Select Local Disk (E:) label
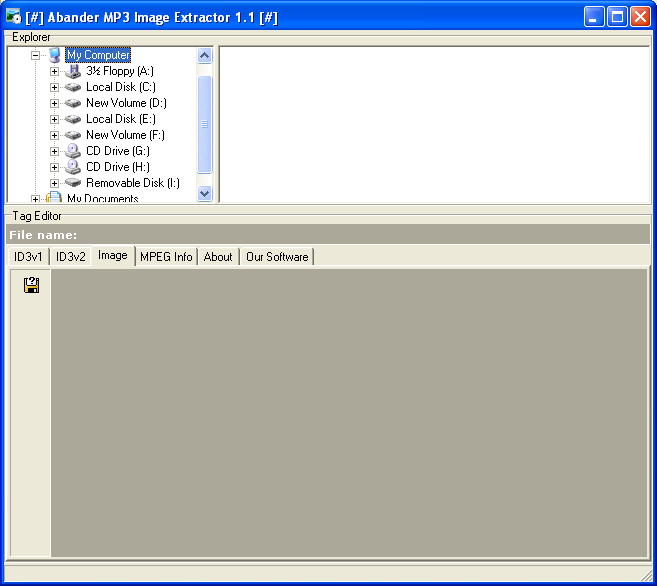 tap(121, 119)
